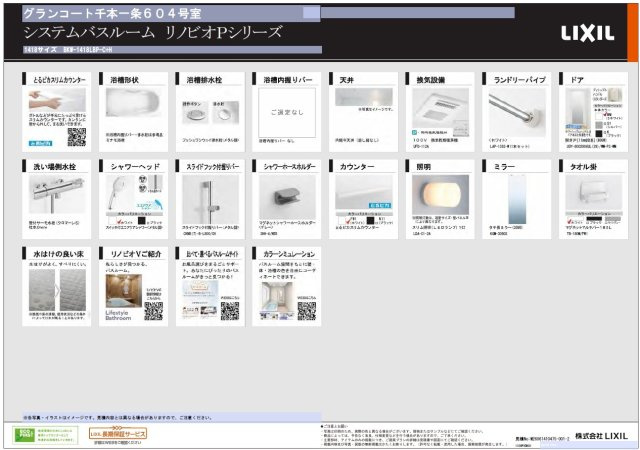Select the ceiling image under 天井

(364, 97)
